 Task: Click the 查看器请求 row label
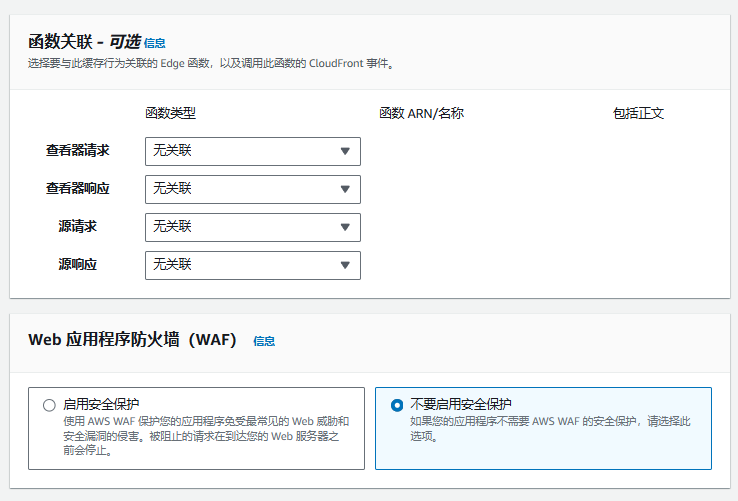pos(78,151)
